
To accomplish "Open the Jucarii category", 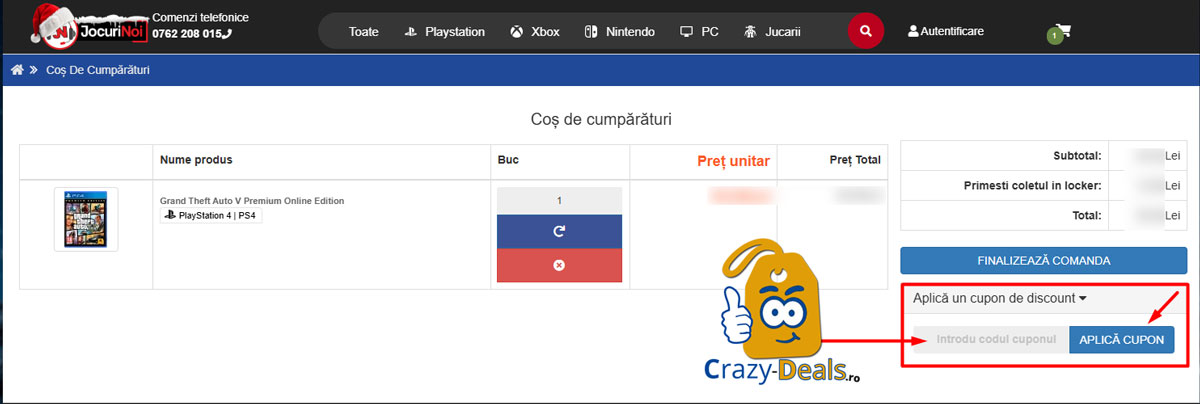I will [773, 31].
